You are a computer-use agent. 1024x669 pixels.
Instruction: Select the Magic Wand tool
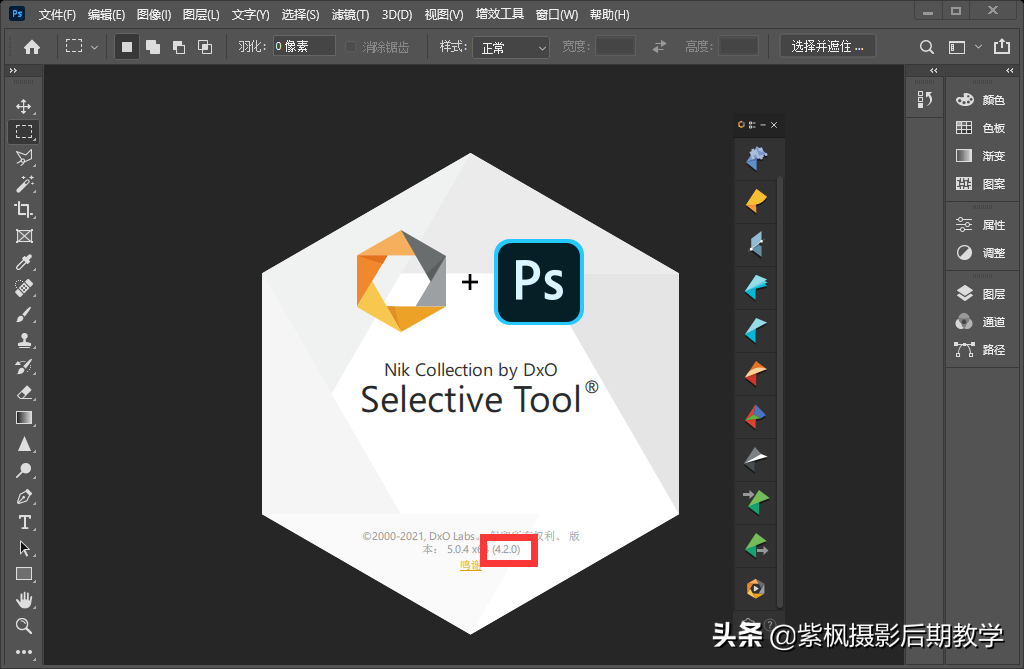(24, 184)
